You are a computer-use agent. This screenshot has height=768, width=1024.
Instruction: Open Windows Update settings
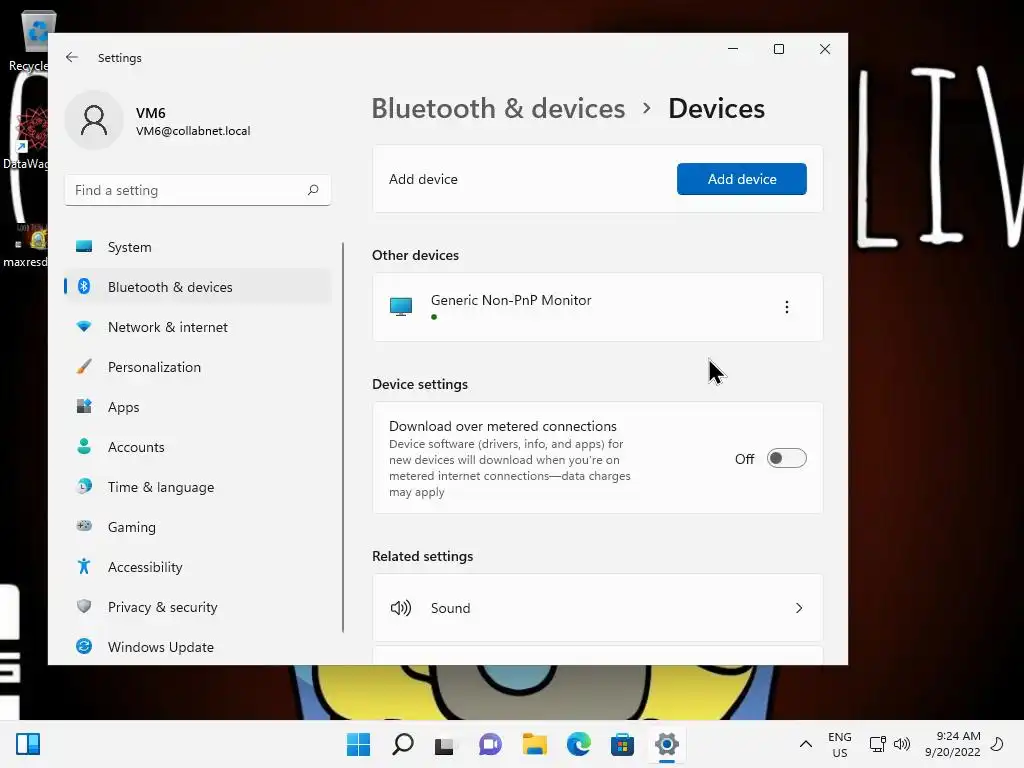(197, 647)
